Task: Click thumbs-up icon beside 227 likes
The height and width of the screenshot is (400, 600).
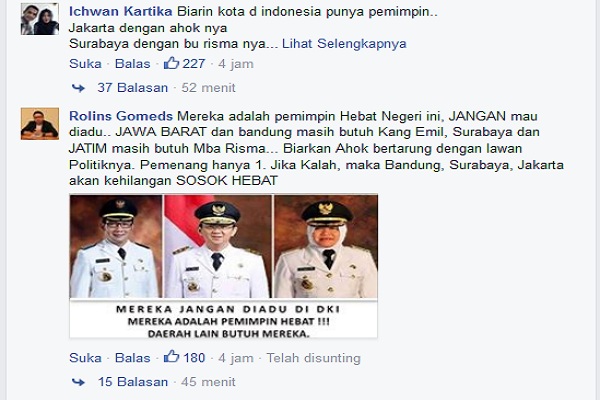Action: (x=171, y=63)
